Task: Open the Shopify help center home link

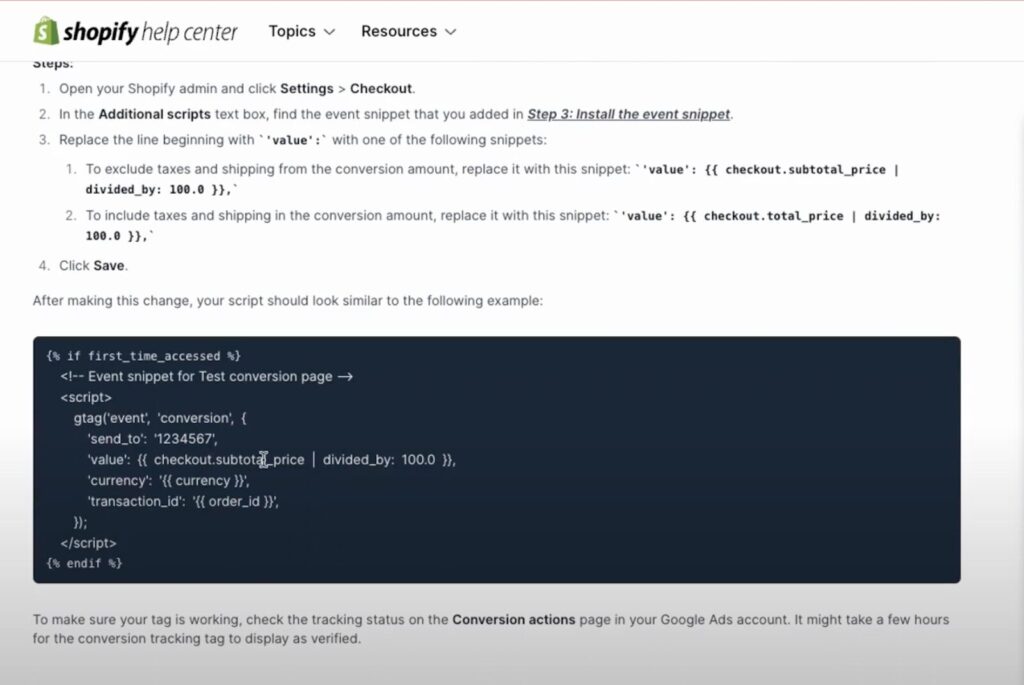Action: (136, 31)
